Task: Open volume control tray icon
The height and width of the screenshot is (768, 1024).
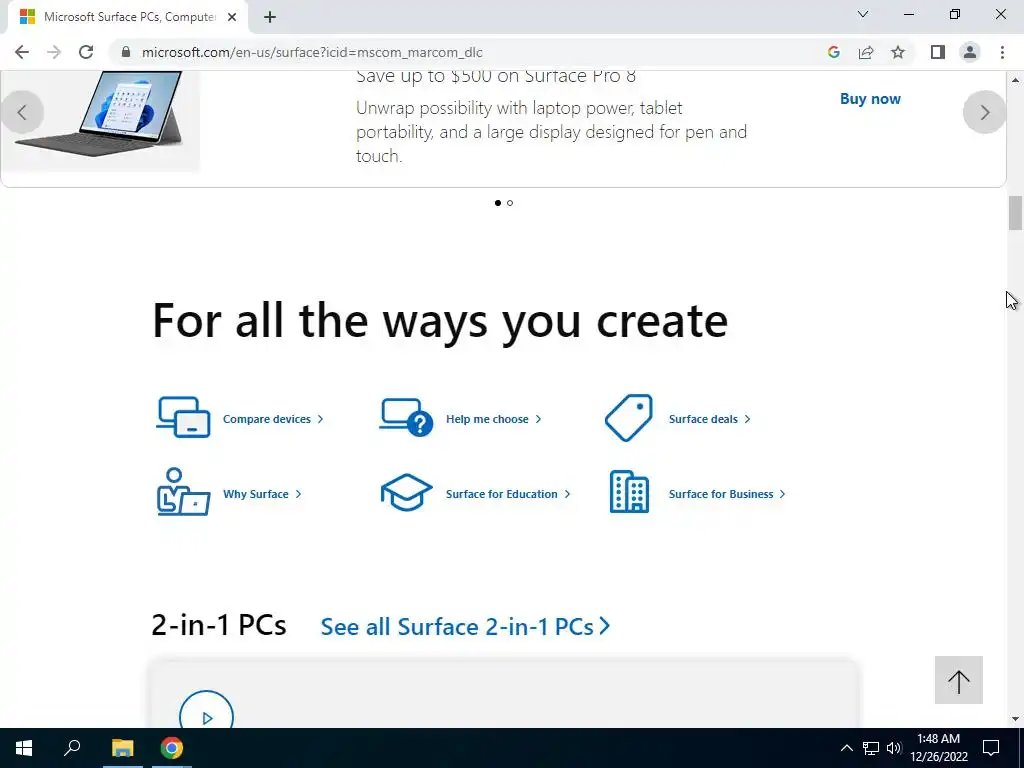Action: (894, 748)
